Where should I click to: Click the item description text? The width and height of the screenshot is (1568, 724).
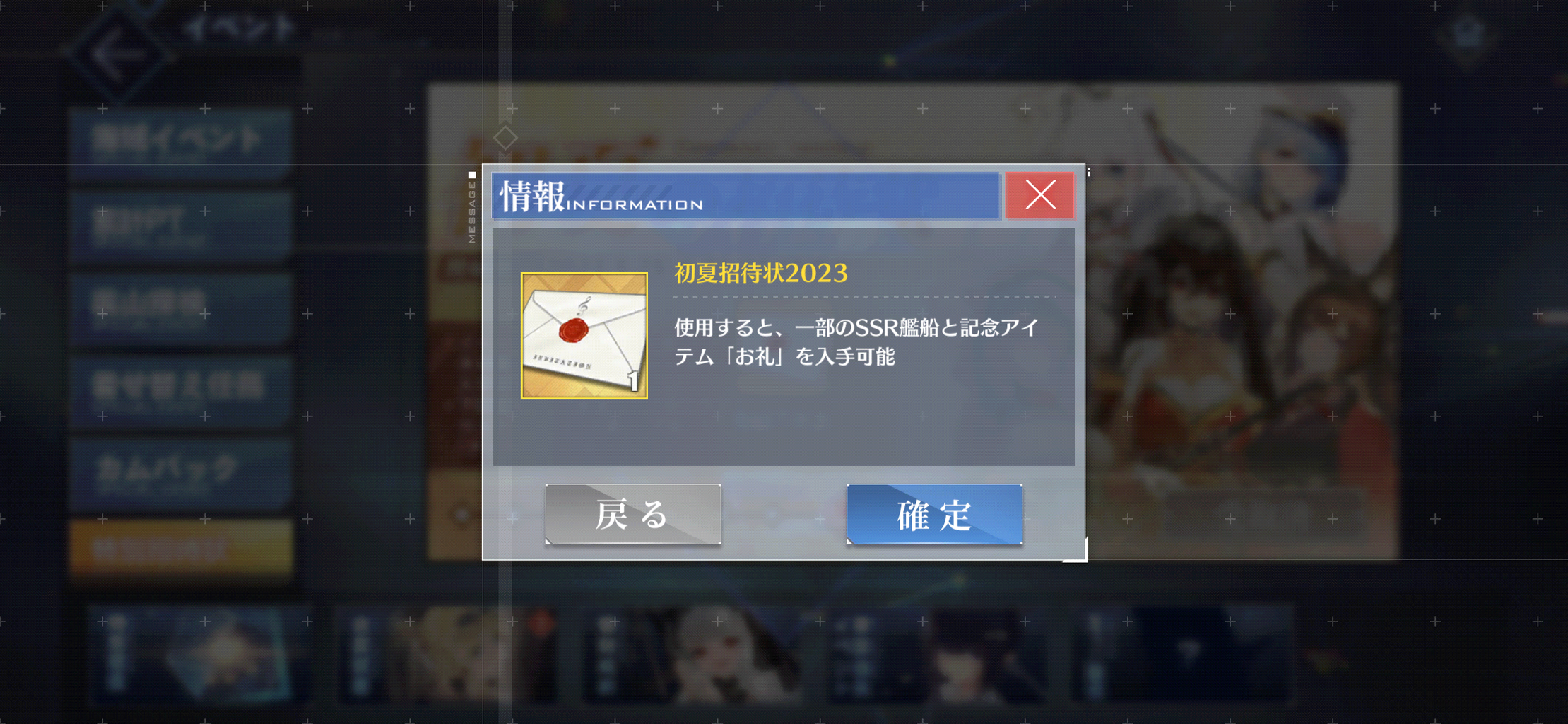pyautogui.click(x=856, y=342)
